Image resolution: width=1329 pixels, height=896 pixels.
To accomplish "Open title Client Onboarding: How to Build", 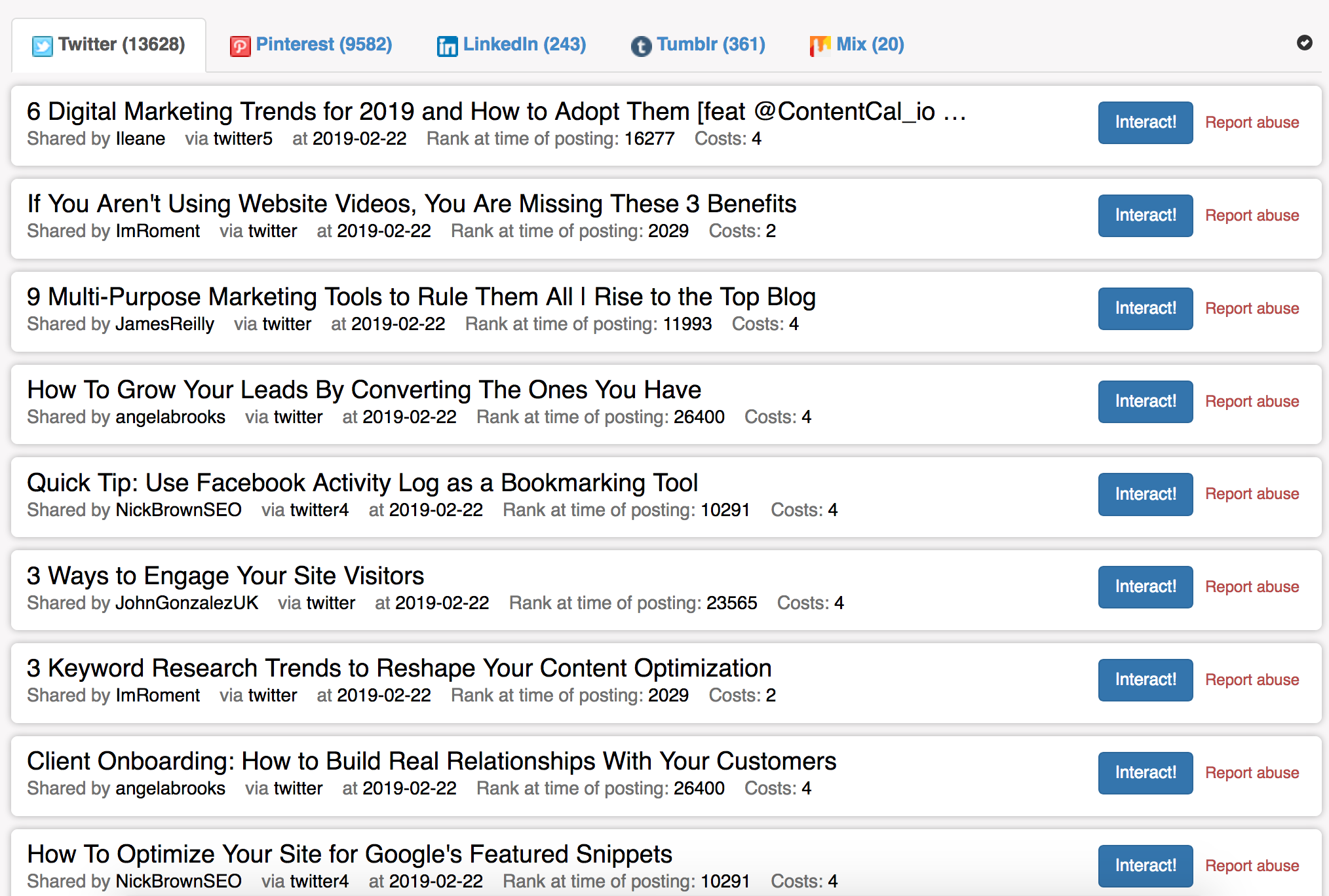I will 432,761.
